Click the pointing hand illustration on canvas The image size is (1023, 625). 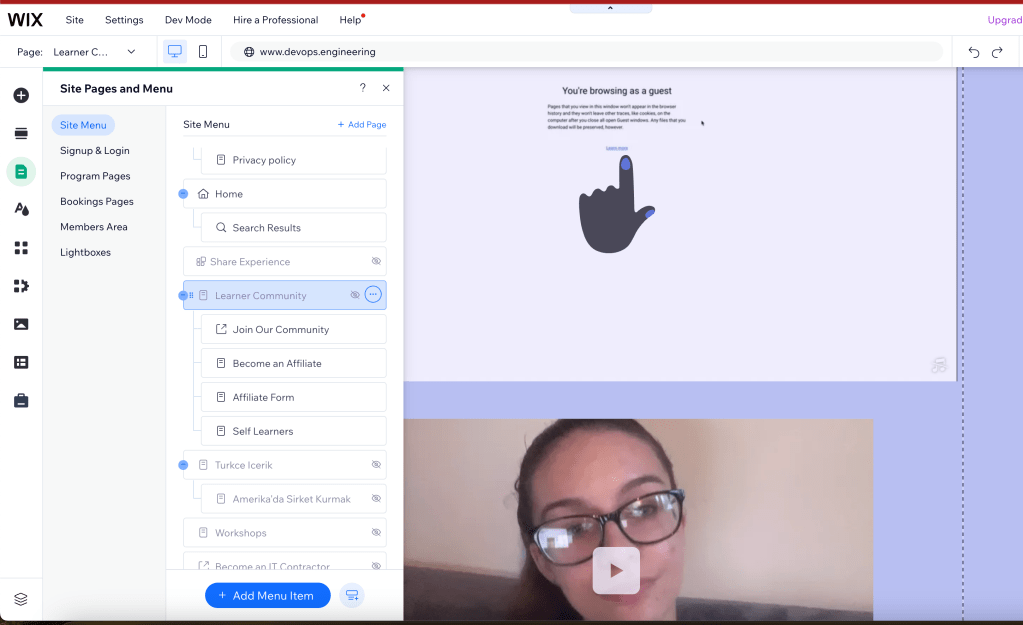coord(616,204)
